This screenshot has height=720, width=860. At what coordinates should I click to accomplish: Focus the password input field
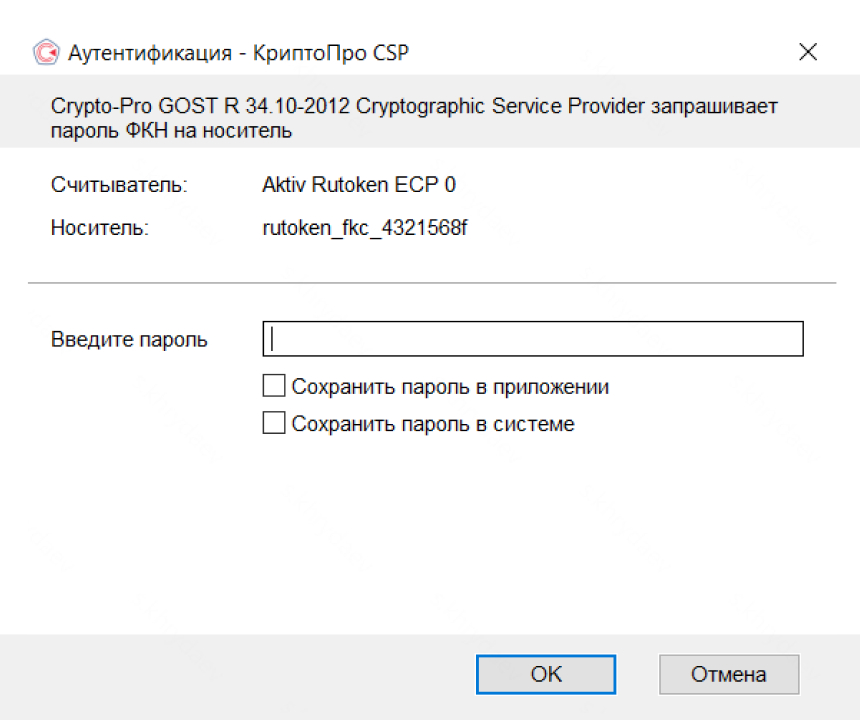point(533,339)
